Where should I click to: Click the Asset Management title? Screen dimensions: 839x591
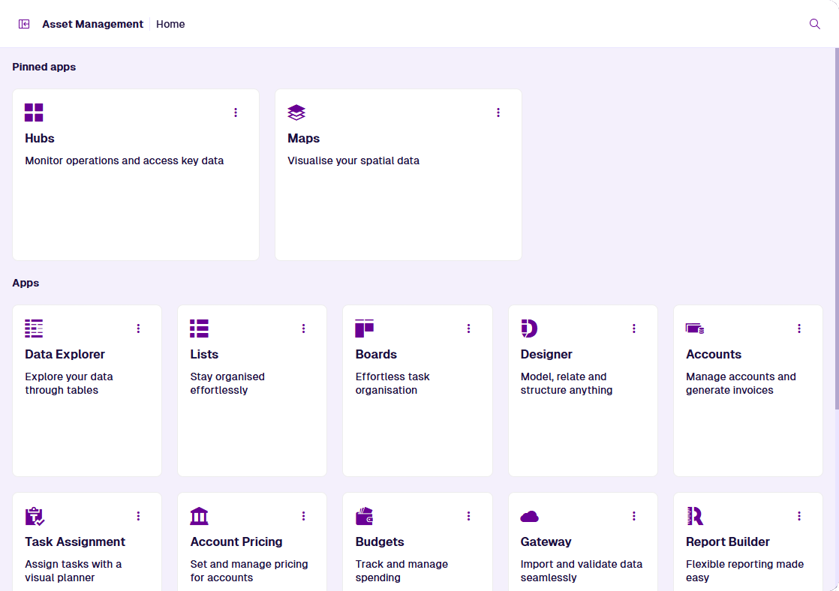(x=92, y=24)
